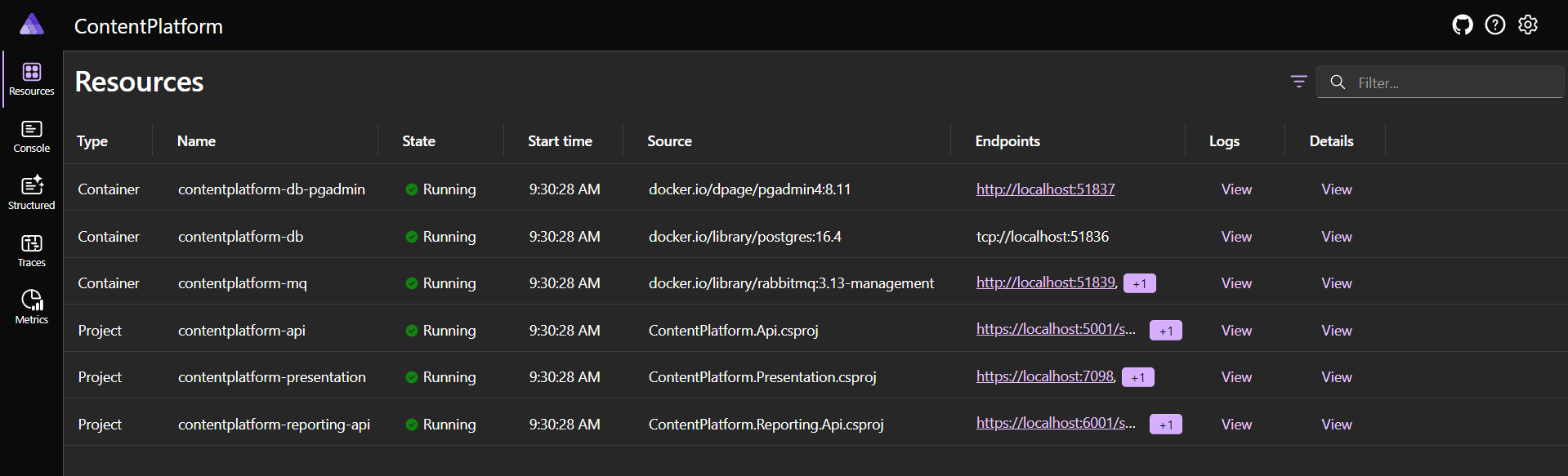1568x476 pixels.
Task: Click the search magnifier icon in filter box
Action: point(1338,82)
